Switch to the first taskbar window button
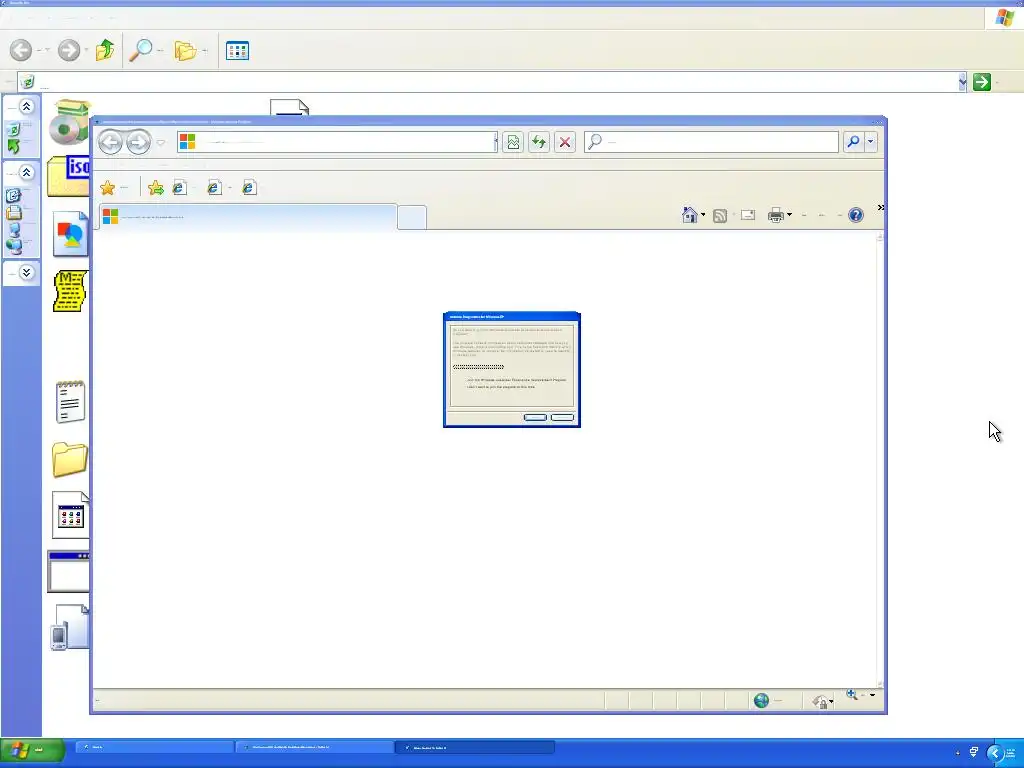This screenshot has width=1024, height=768. point(155,747)
